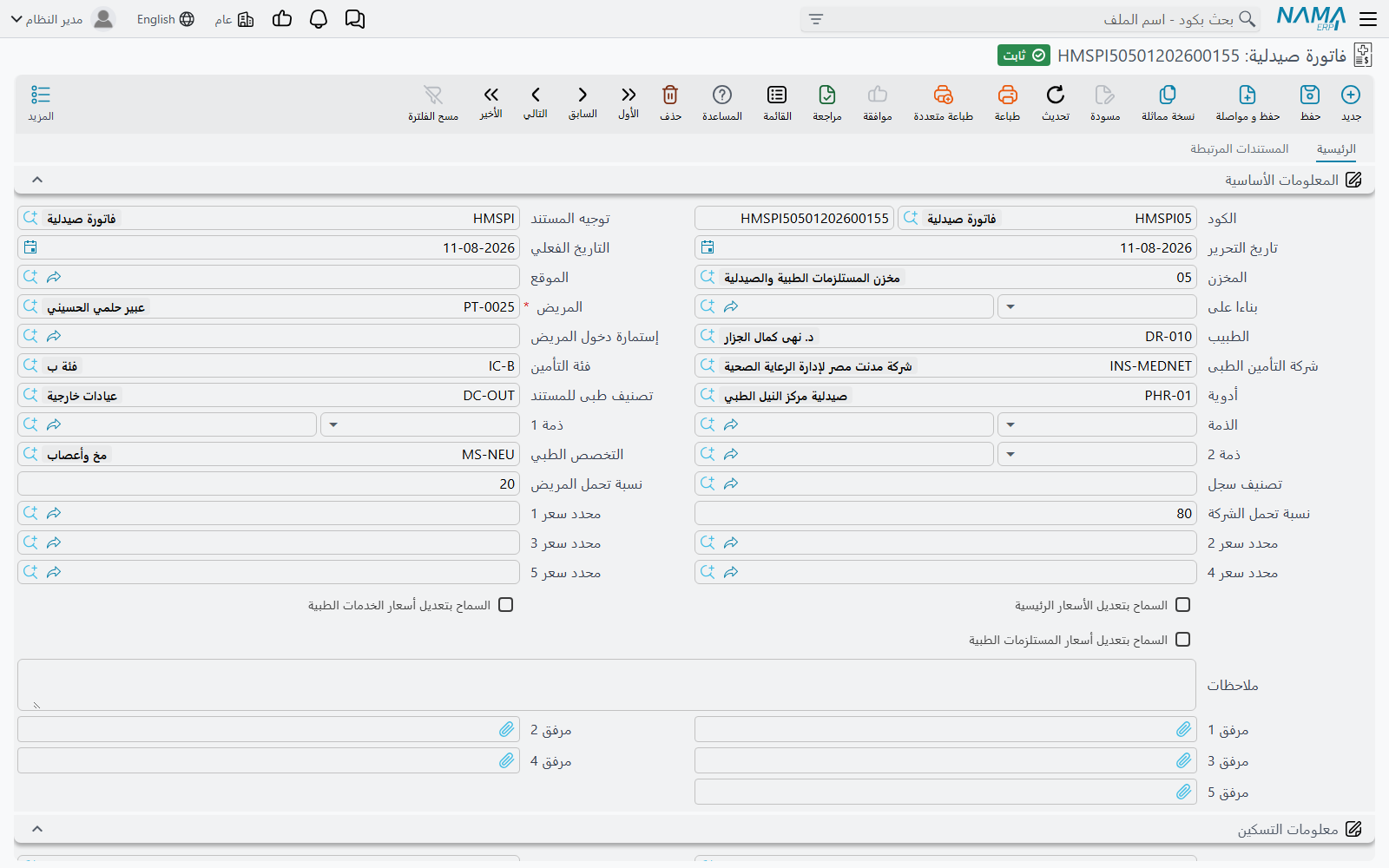Open the chat messages icon
1389x868 pixels.
355,19
